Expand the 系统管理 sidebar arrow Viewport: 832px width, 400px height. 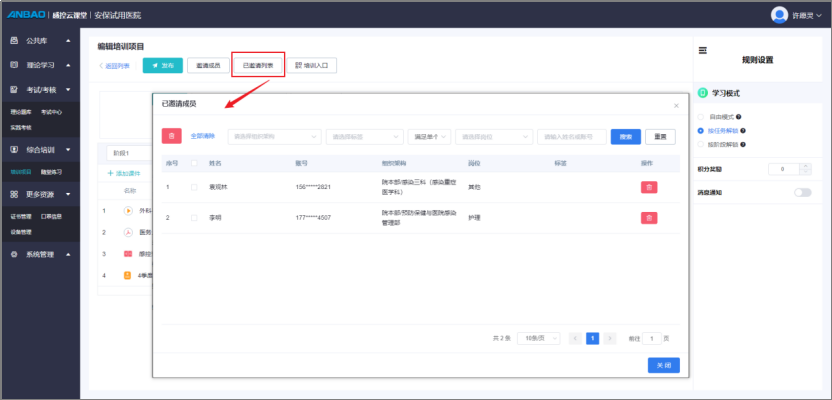coord(68,255)
